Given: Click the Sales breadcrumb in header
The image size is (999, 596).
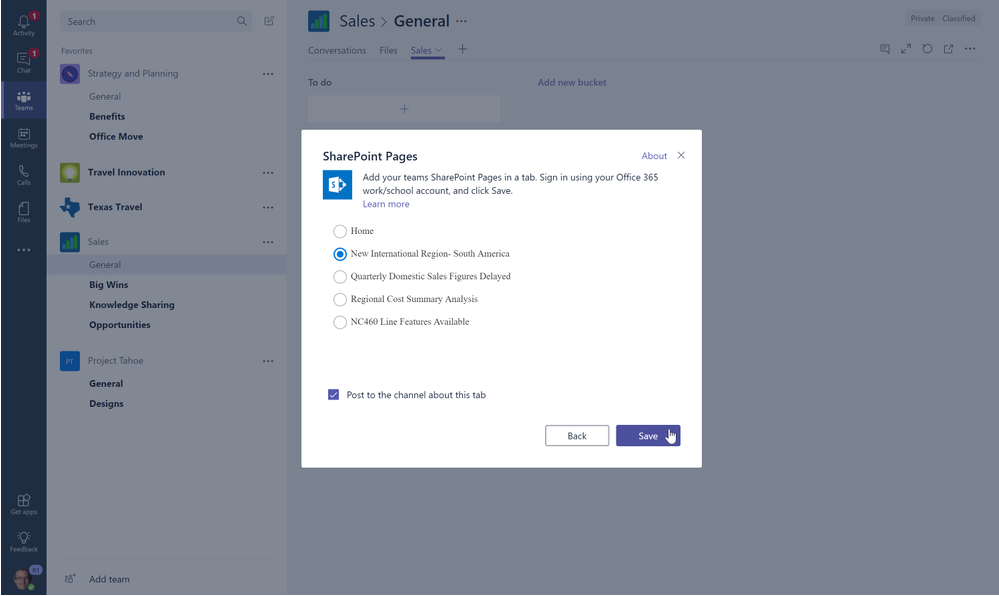Looking at the screenshot, I should (x=357, y=21).
